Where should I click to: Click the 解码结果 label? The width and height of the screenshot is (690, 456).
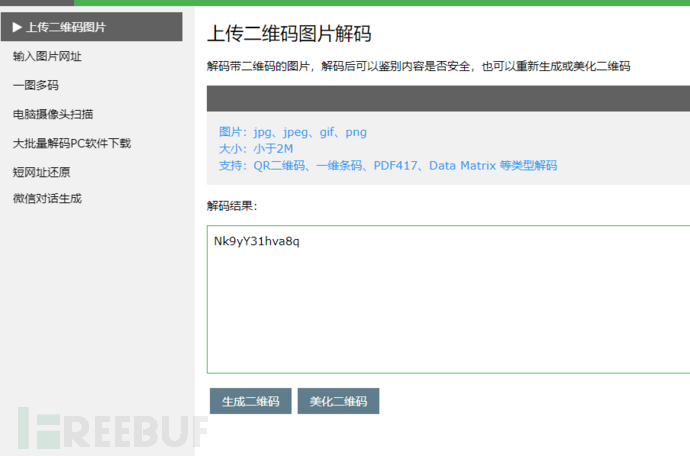[x=232, y=206]
